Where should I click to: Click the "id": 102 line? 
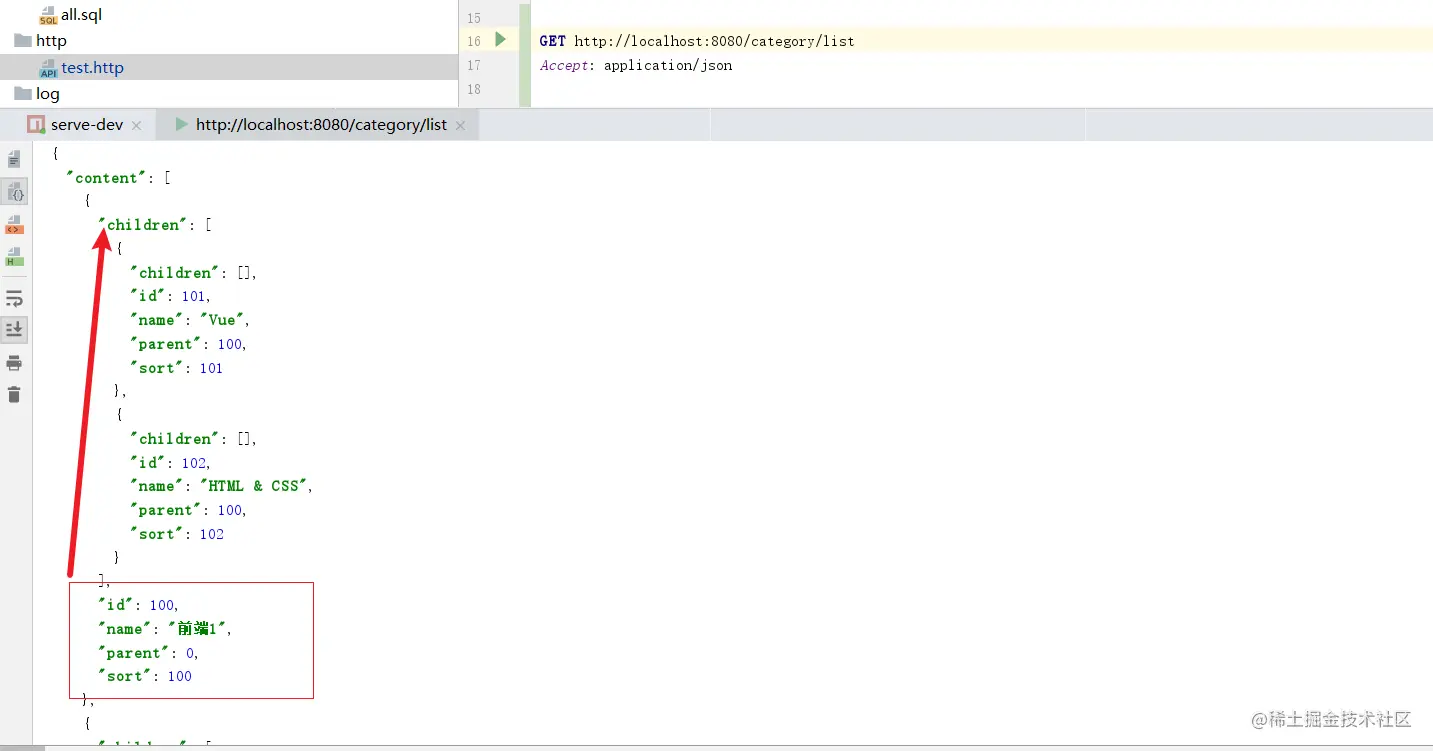[170, 463]
